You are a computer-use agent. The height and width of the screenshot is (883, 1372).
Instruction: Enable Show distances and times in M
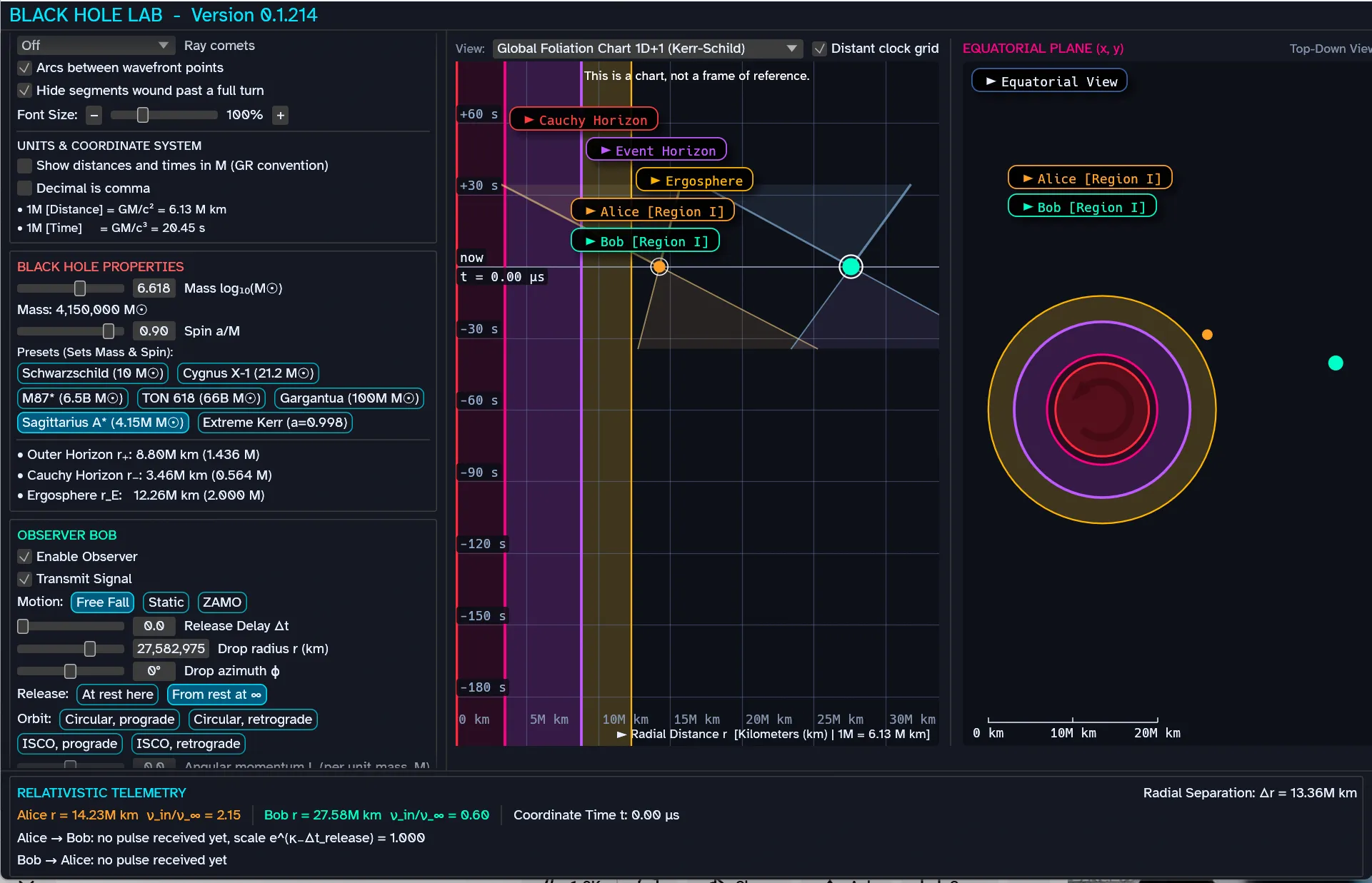(x=24, y=166)
